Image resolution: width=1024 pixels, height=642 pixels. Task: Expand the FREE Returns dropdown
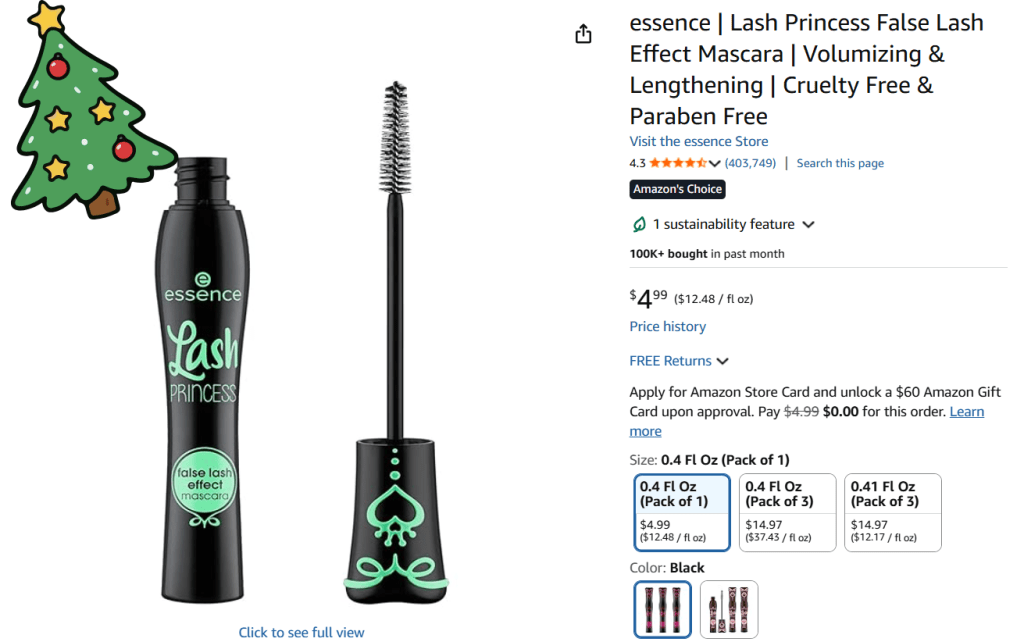(x=723, y=361)
